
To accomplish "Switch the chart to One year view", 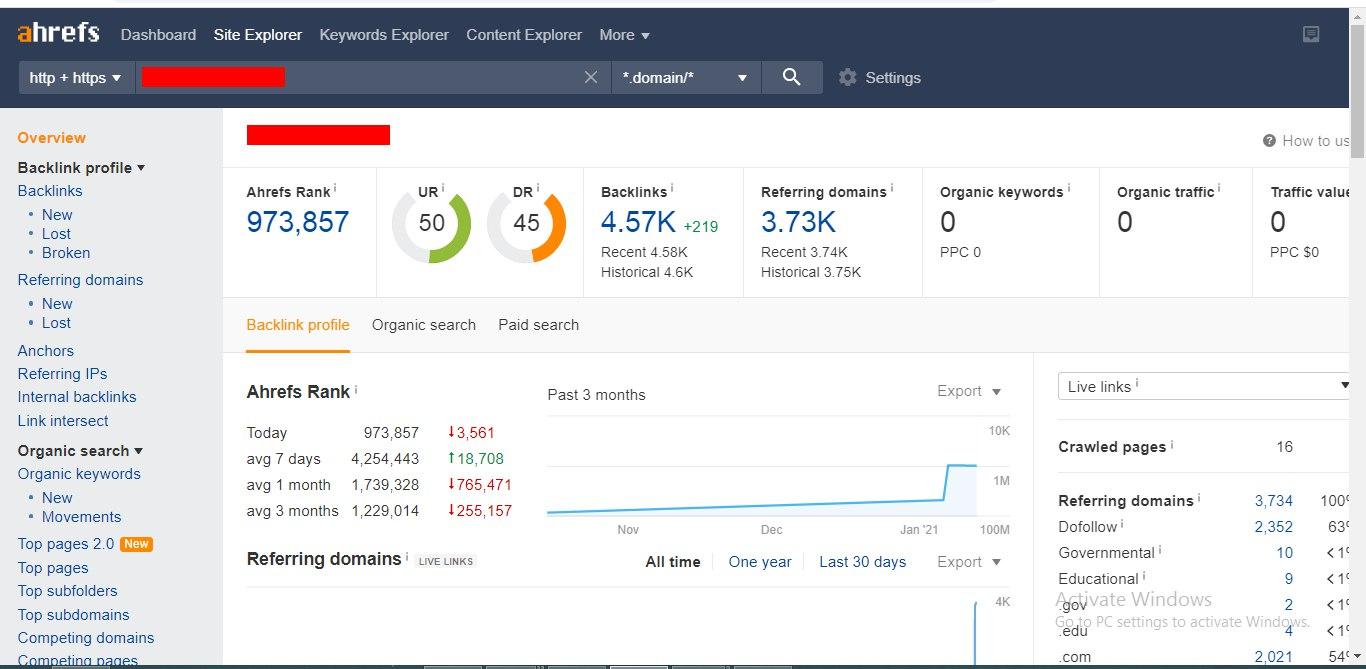I will coord(759,561).
